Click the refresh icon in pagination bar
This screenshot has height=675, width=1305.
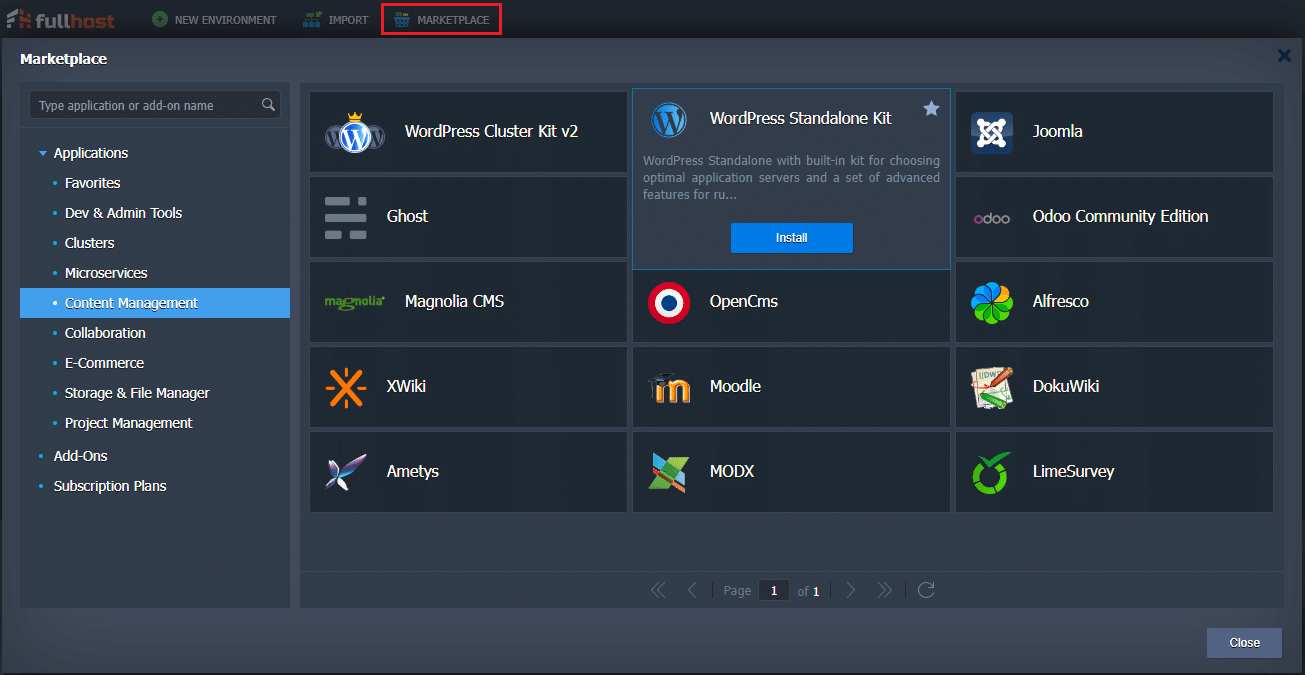pyautogui.click(x=926, y=590)
